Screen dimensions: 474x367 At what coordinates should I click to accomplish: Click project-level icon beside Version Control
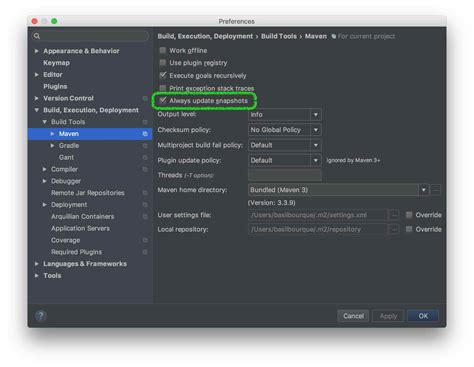click(145, 98)
